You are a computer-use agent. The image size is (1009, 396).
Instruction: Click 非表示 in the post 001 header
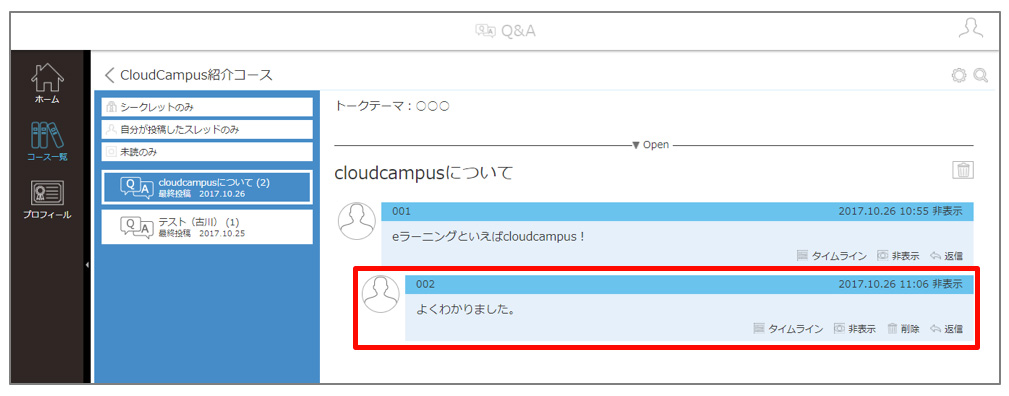point(948,211)
